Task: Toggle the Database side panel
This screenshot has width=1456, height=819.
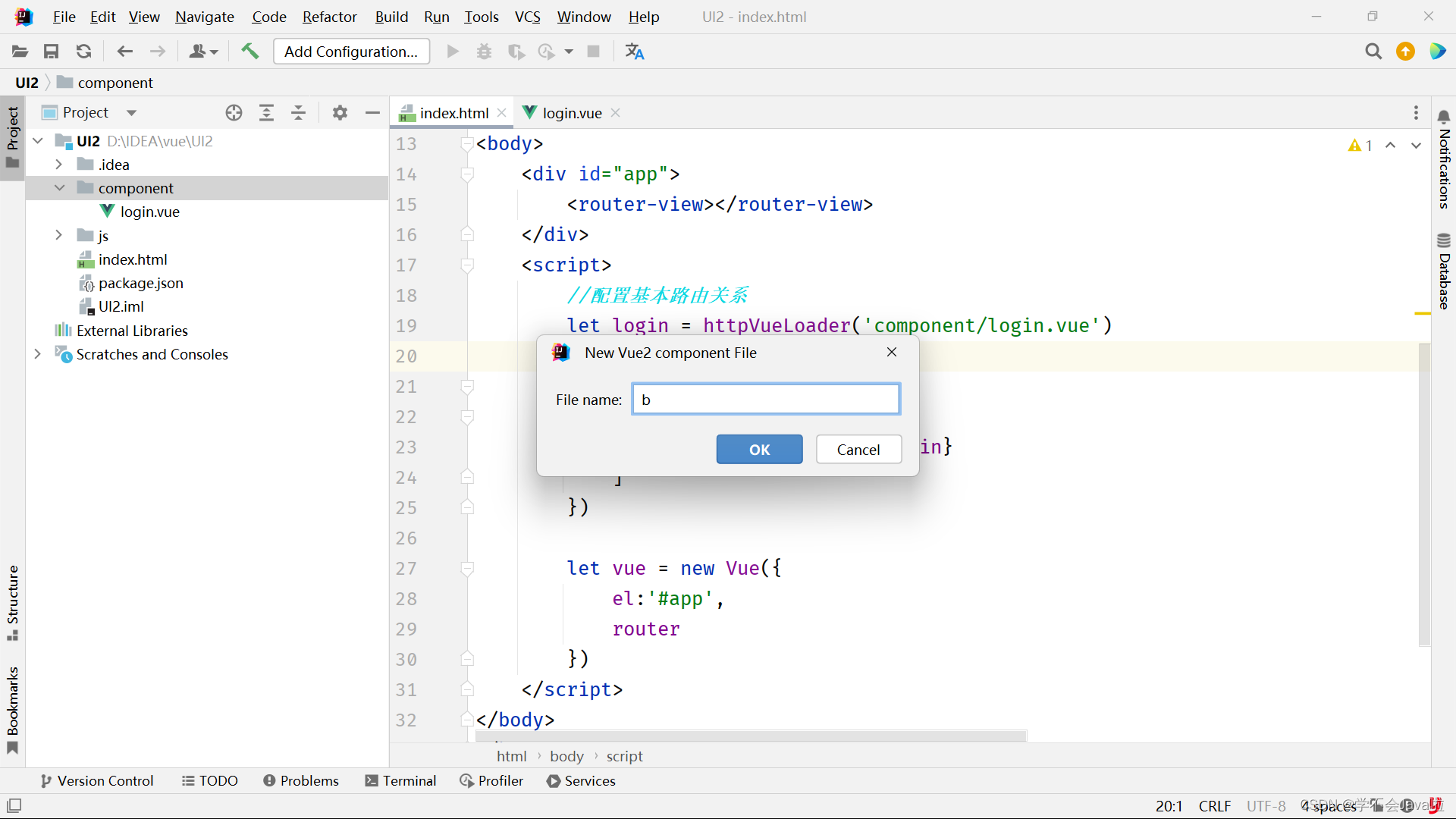Action: point(1444,271)
